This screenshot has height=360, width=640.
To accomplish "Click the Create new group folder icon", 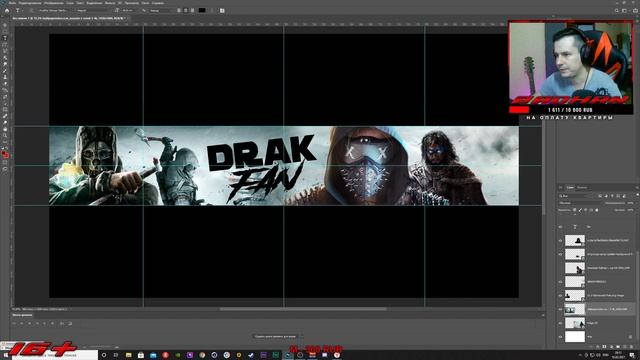I will [x=618, y=347].
